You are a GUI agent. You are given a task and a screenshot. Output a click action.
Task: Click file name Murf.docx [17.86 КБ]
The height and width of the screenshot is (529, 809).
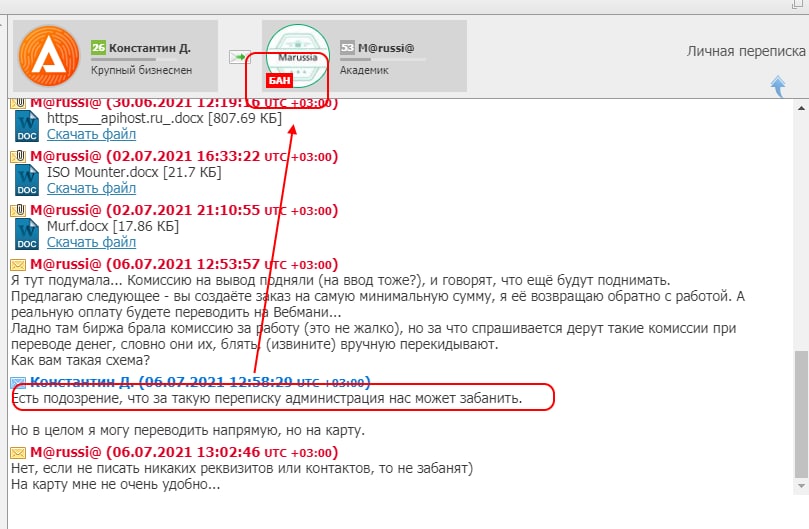113,226
